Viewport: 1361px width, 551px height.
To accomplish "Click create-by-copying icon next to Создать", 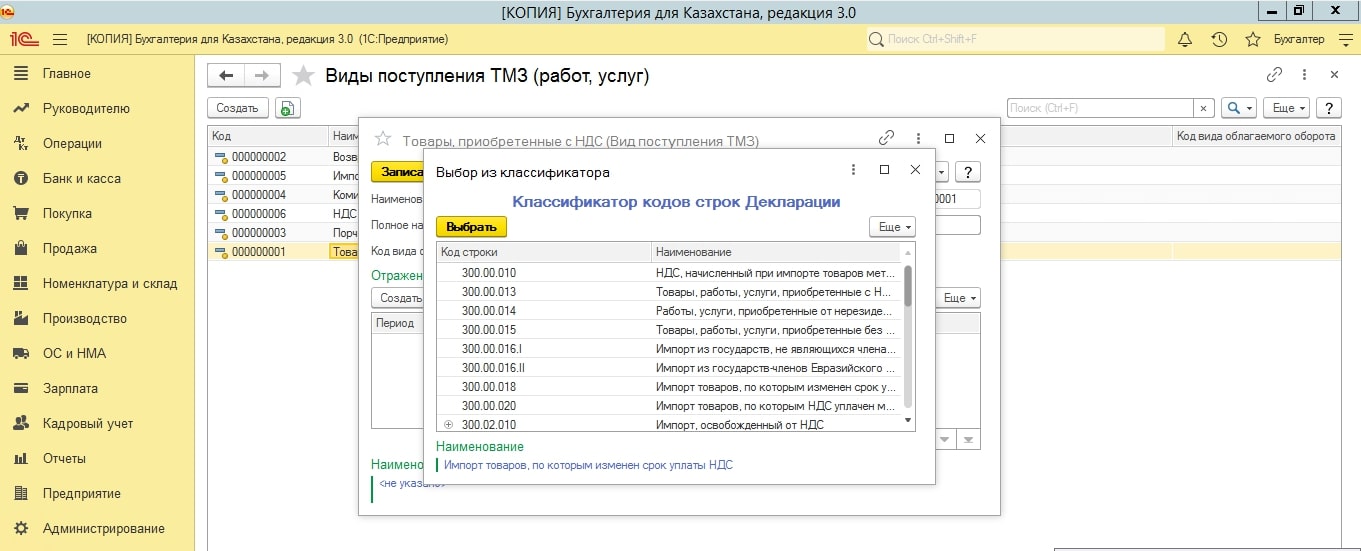I will (x=288, y=108).
